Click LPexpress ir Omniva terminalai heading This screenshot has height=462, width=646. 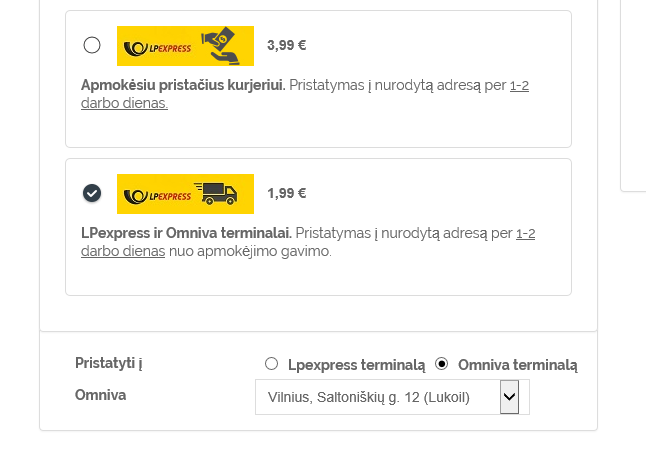185,234
